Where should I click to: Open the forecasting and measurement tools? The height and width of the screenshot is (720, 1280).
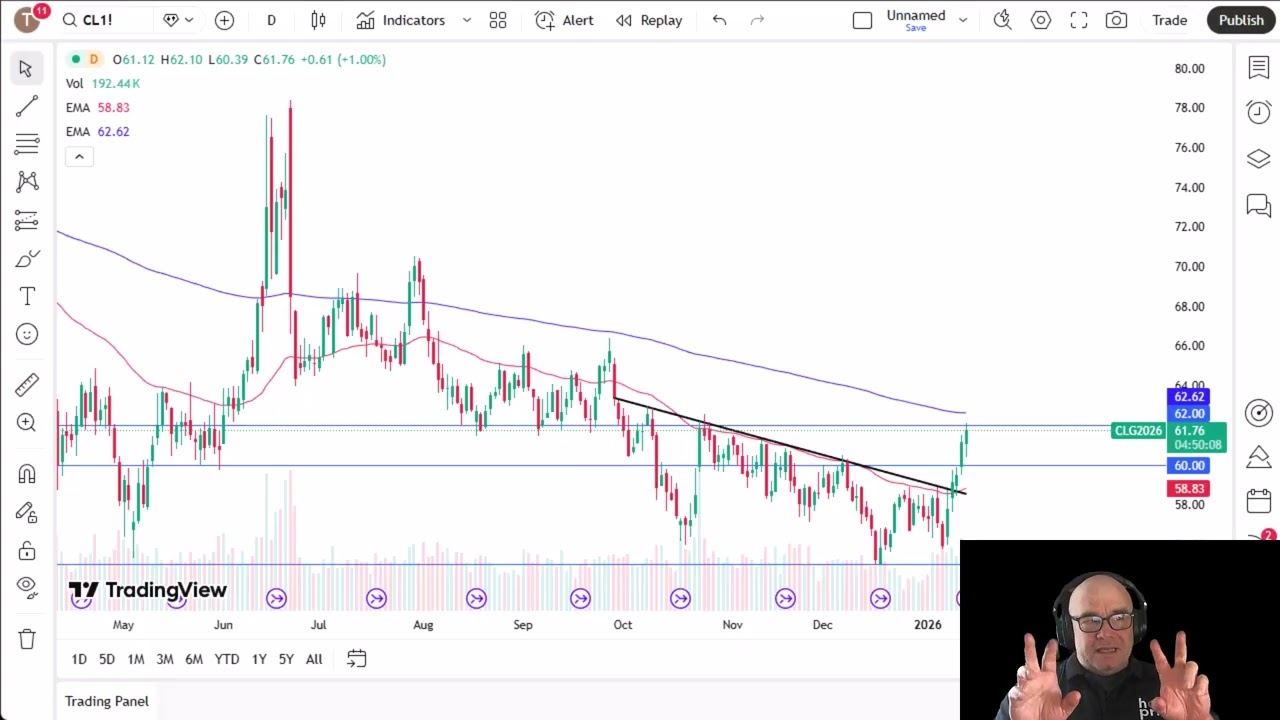(x=26, y=220)
